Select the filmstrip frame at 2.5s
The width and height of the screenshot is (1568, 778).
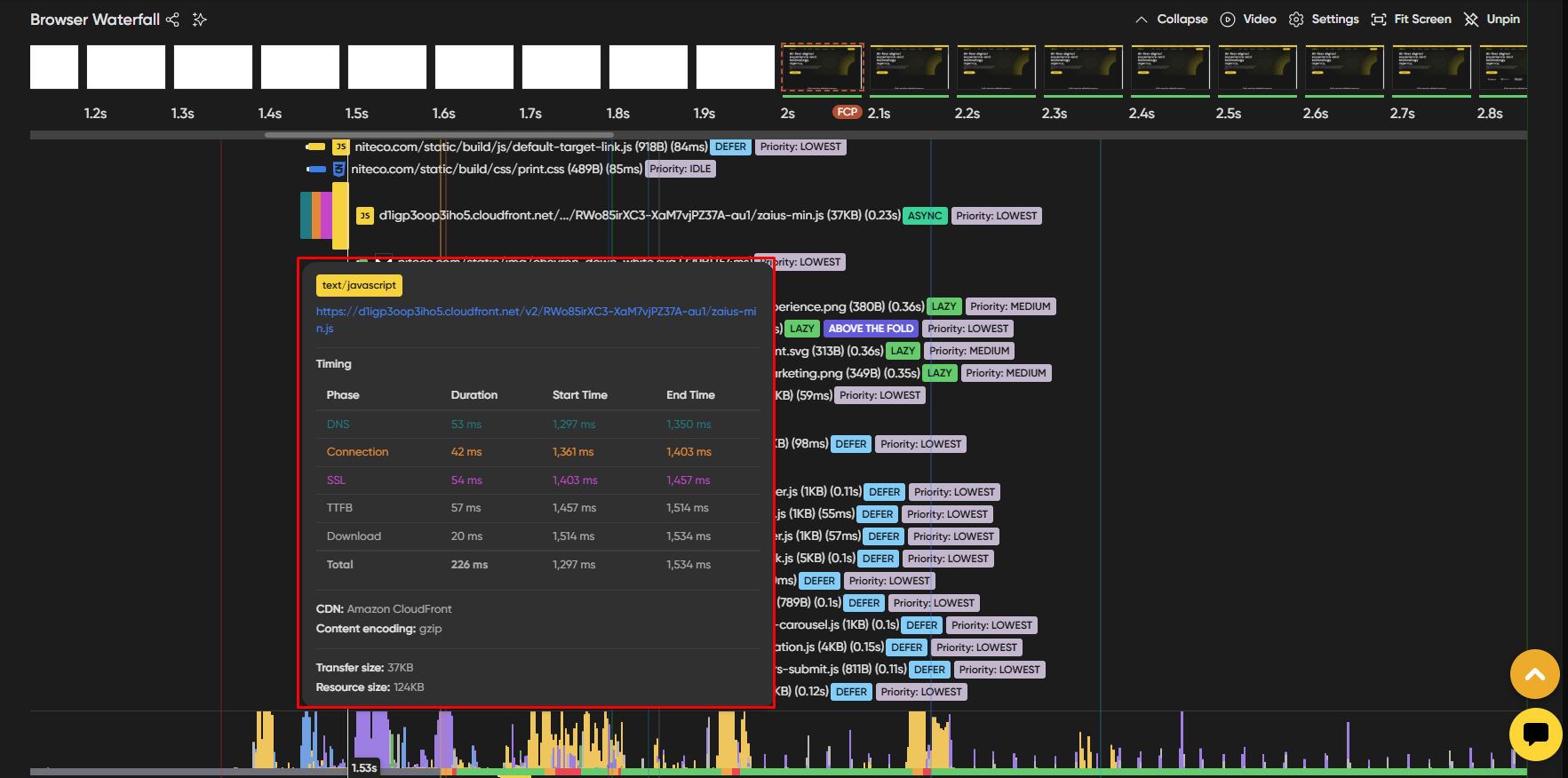coord(1257,69)
